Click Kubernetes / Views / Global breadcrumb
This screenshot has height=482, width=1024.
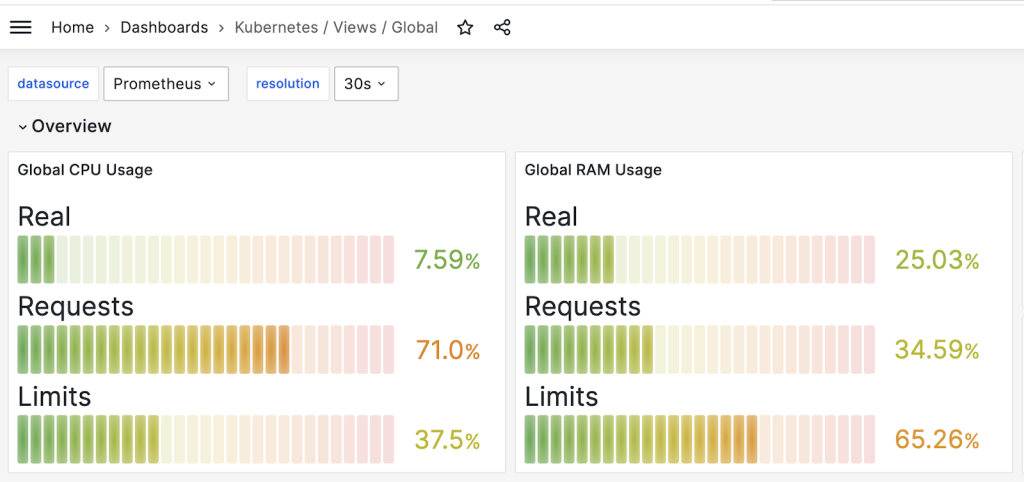[336, 28]
